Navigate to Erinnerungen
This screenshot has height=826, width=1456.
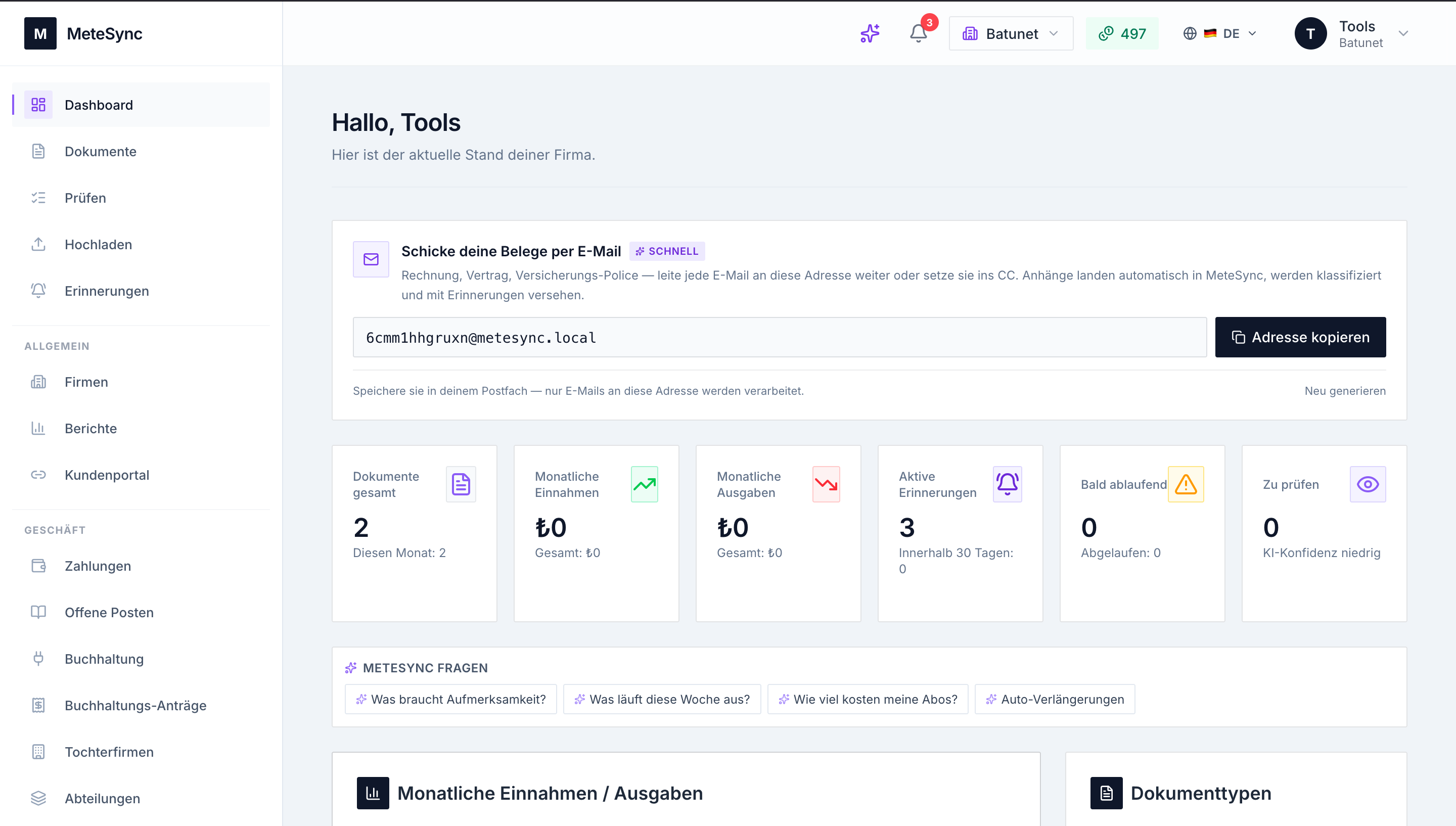(x=141, y=291)
